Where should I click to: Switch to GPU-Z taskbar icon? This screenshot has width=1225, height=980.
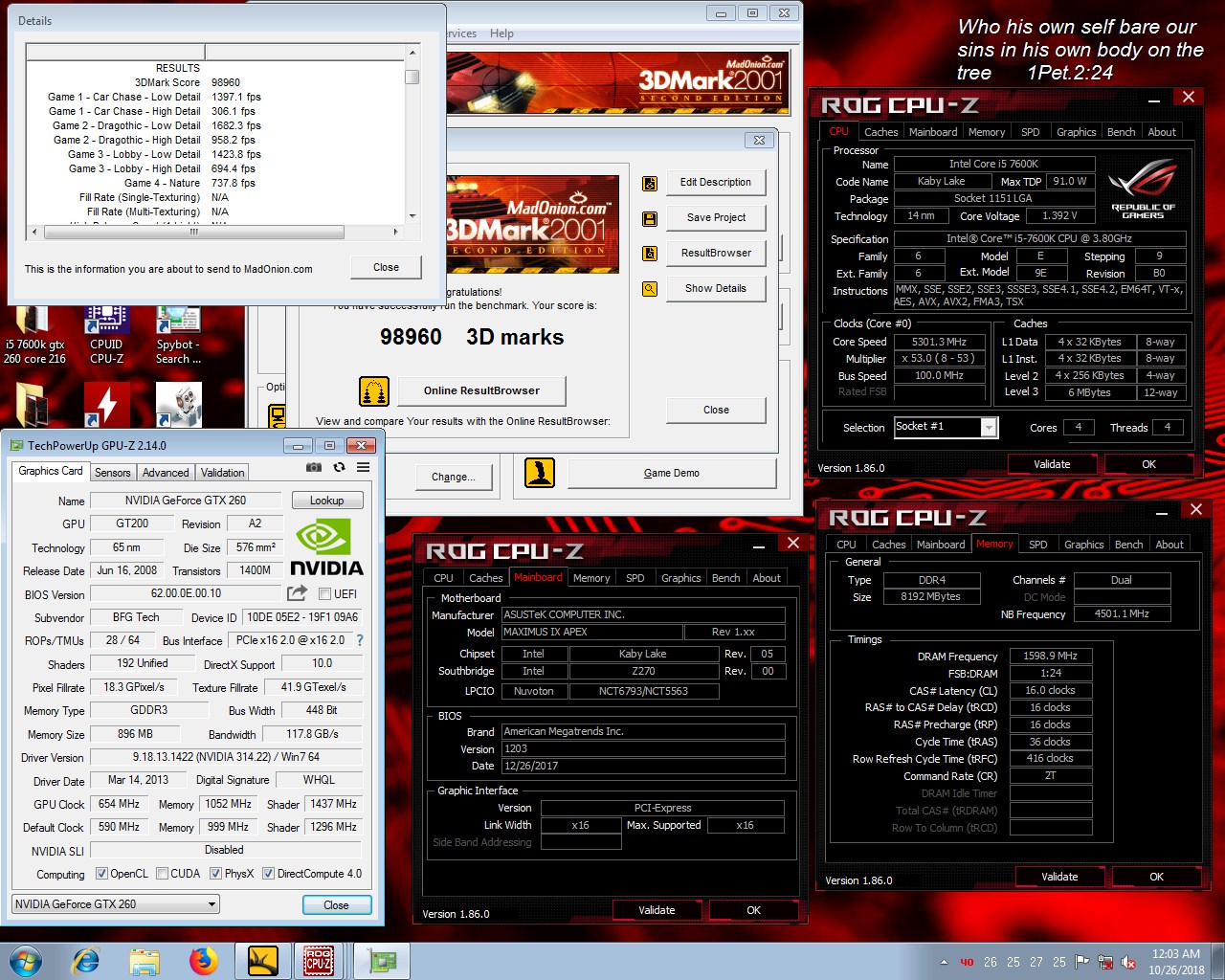click(x=383, y=961)
